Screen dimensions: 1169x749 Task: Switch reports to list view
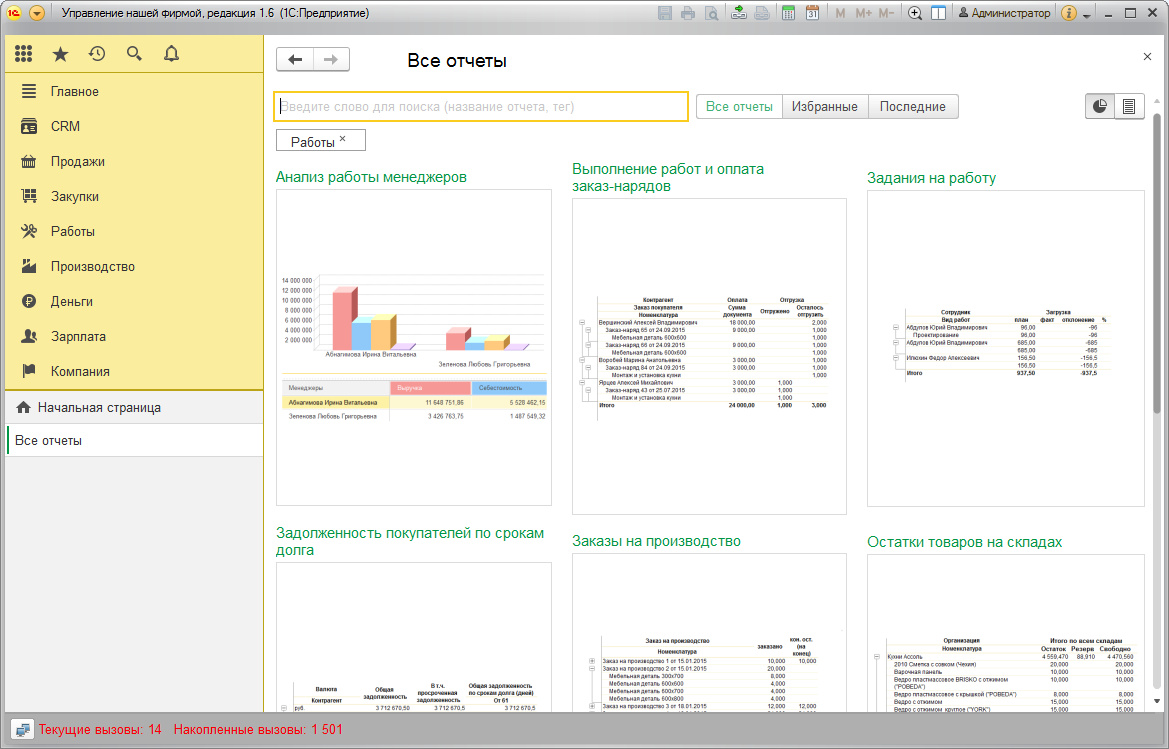point(1129,107)
